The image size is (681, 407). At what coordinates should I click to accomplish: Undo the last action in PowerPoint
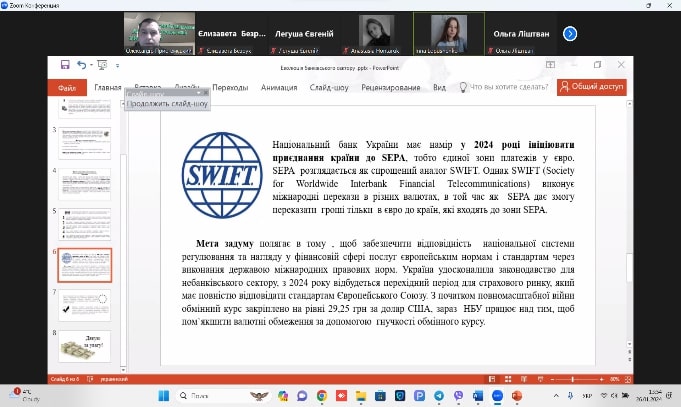coord(81,65)
